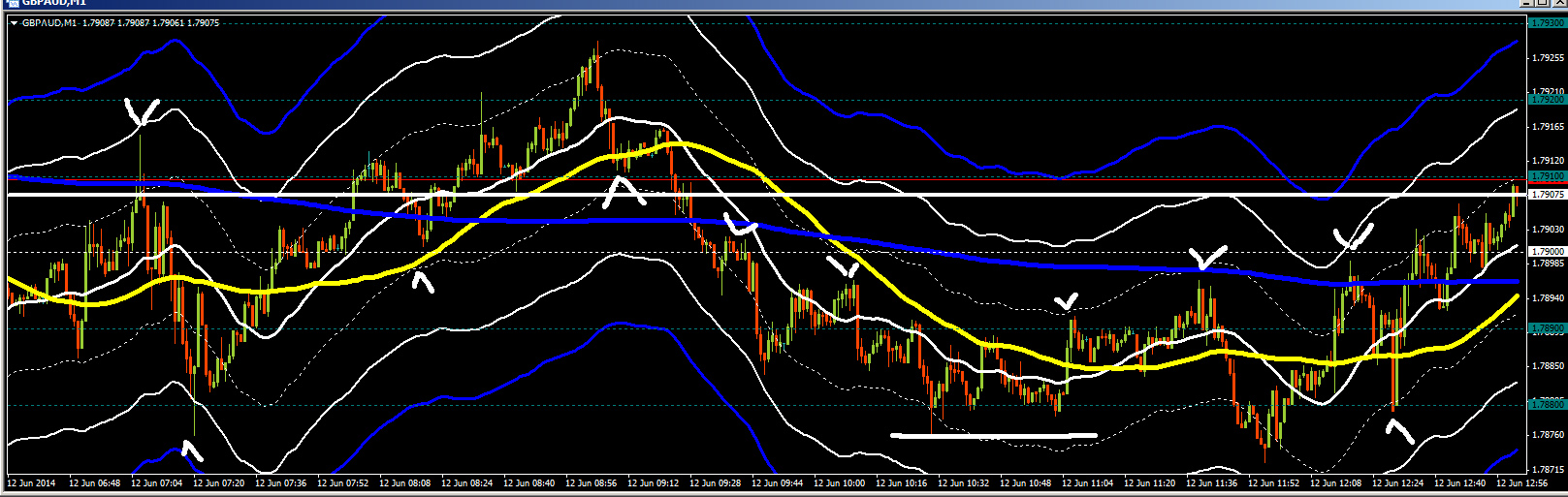Viewport: 1568px width, 497px height.
Task: Click the 1.78940 price scale value
Action: [1547, 297]
